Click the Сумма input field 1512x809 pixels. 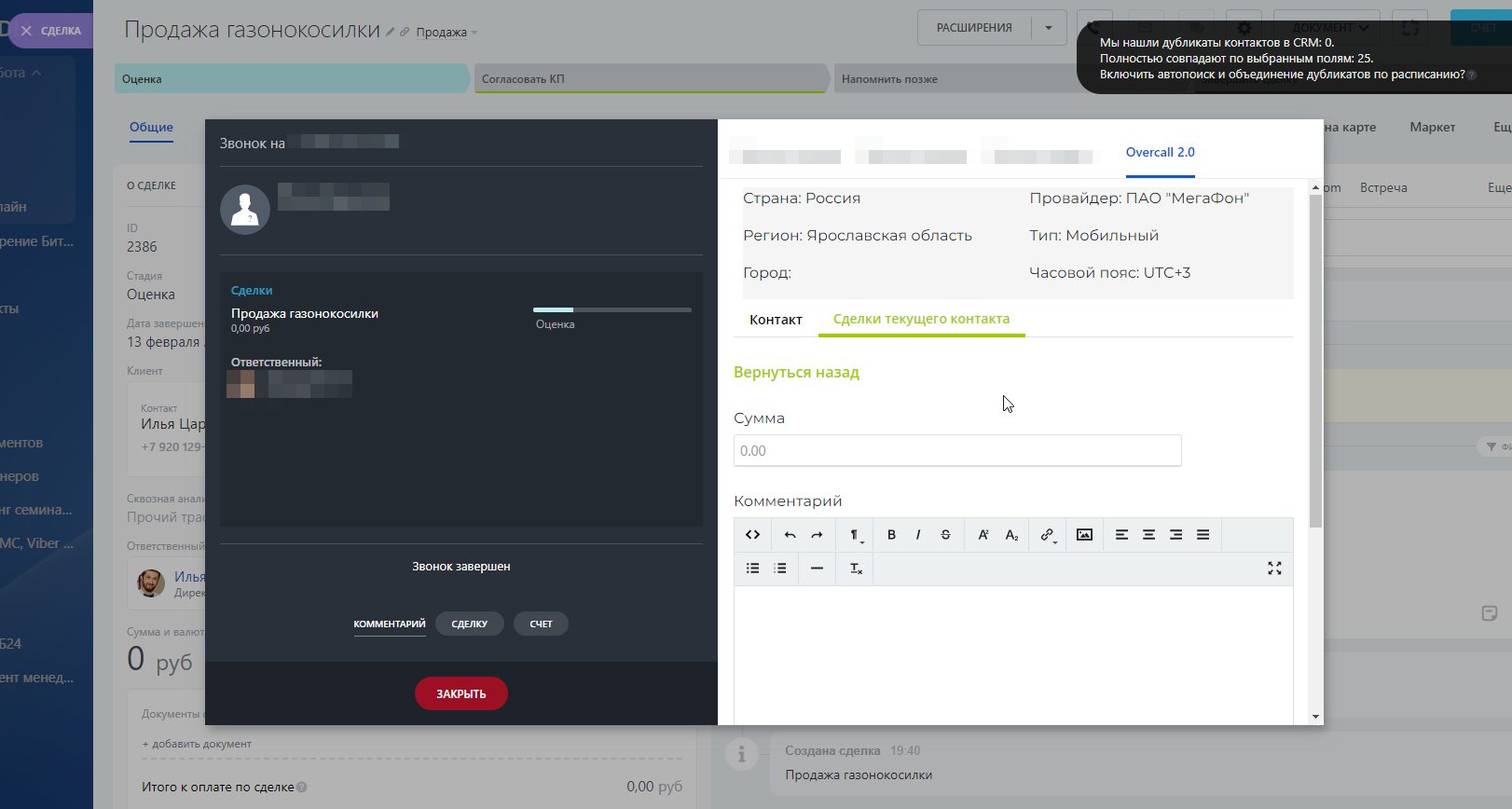[x=956, y=451]
